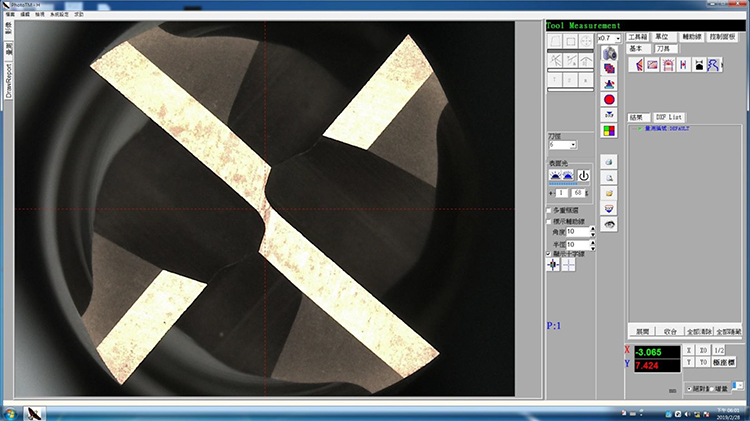Click the colored crosshair icon
The image size is (750, 421).
pyautogui.click(x=553, y=265)
